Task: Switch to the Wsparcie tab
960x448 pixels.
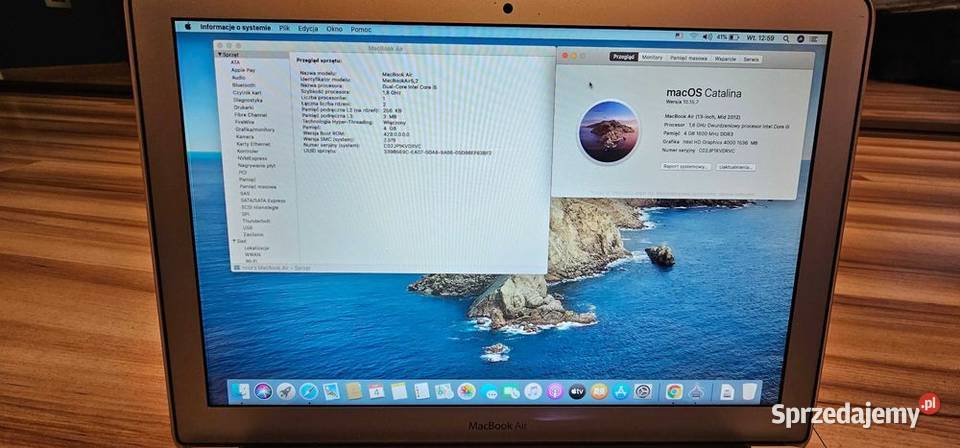Action: (x=725, y=59)
